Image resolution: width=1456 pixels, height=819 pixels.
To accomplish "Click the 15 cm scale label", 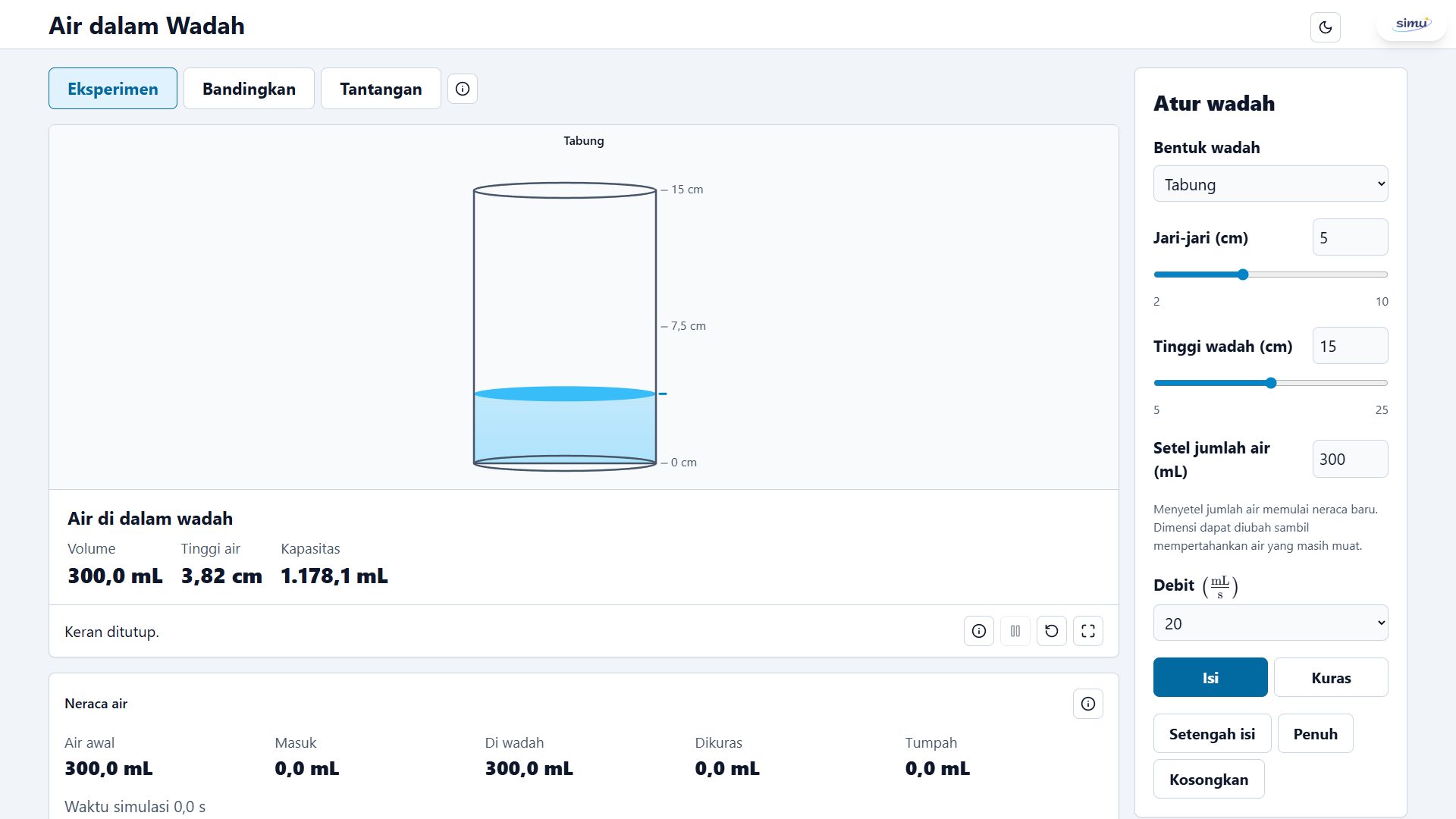I will click(687, 190).
